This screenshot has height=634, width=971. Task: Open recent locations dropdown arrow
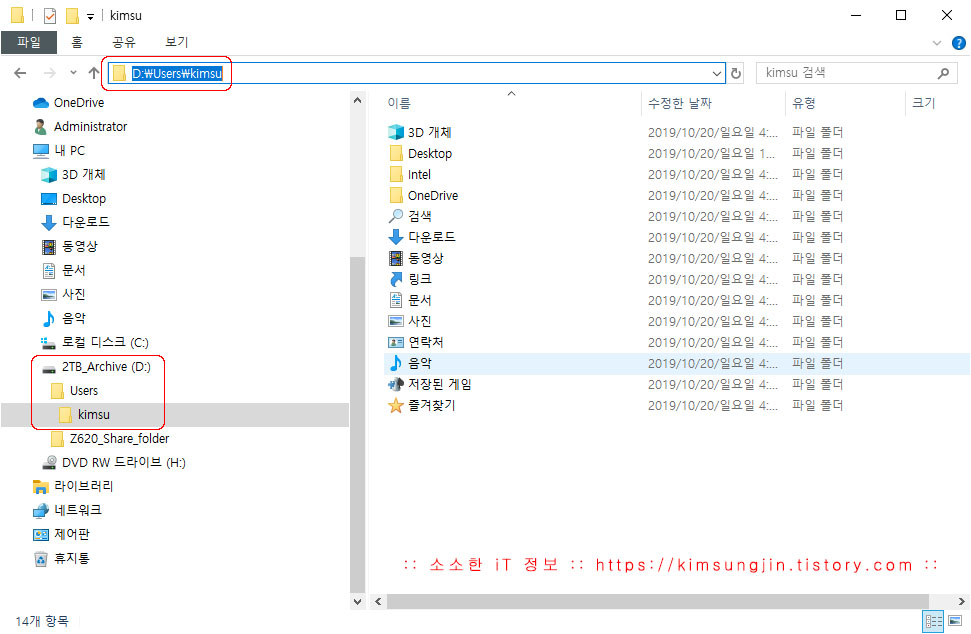coord(73,73)
